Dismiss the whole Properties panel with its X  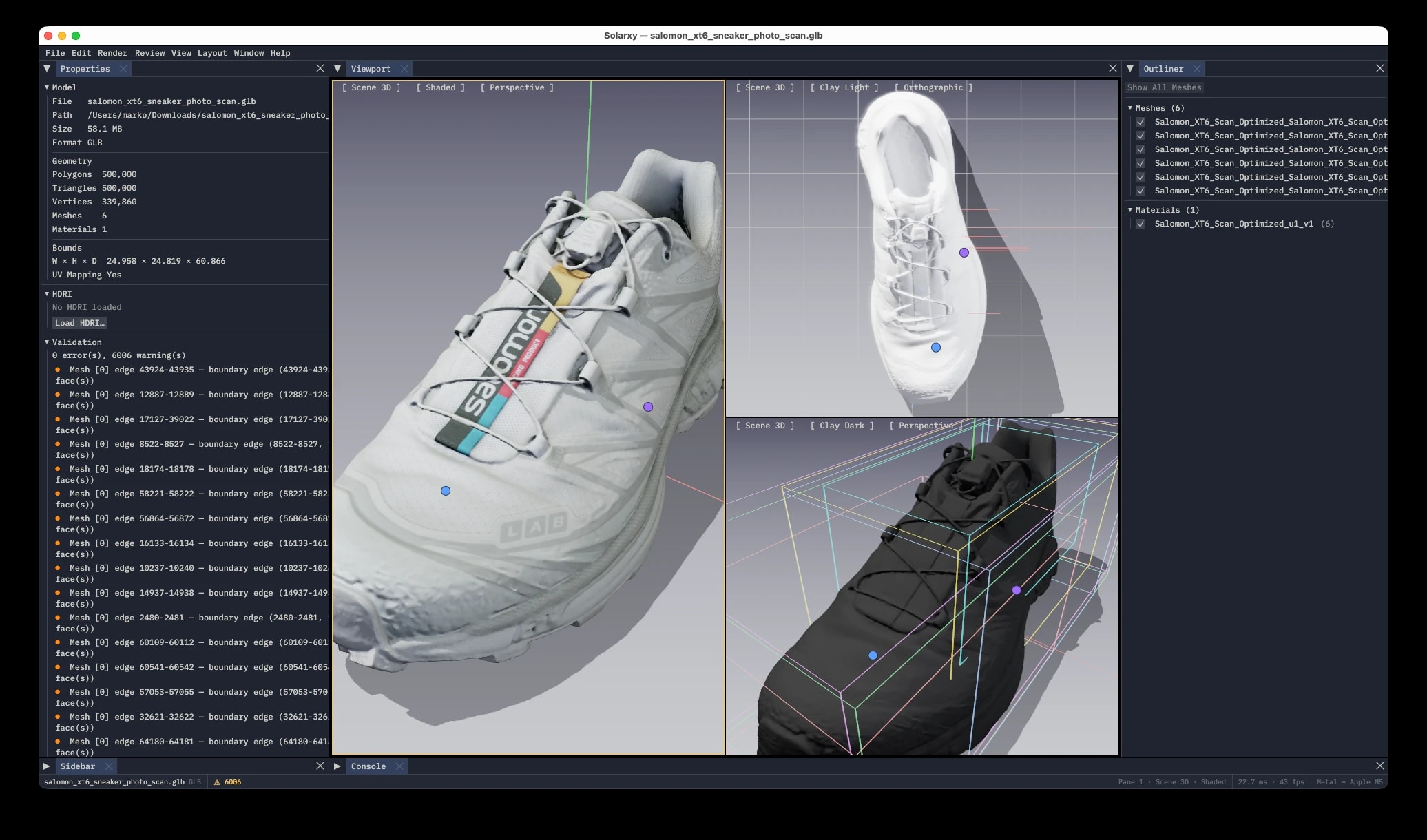pyautogui.click(x=320, y=68)
